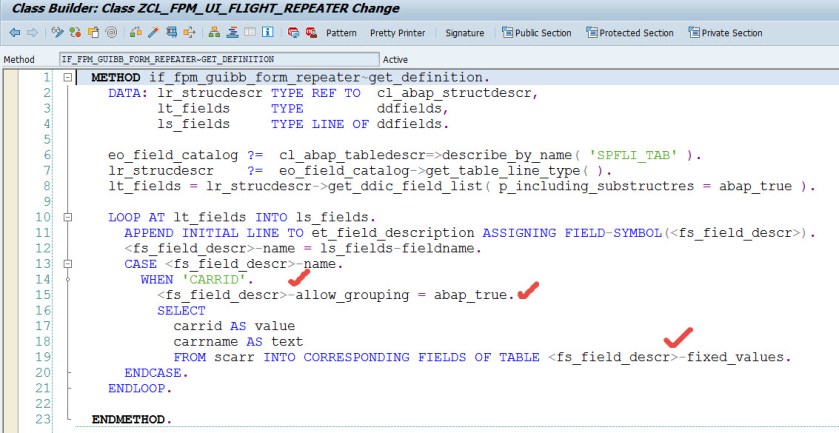The height and width of the screenshot is (433, 839).
Task: Click the Class Builder window title text
Action: (x=205, y=9)
